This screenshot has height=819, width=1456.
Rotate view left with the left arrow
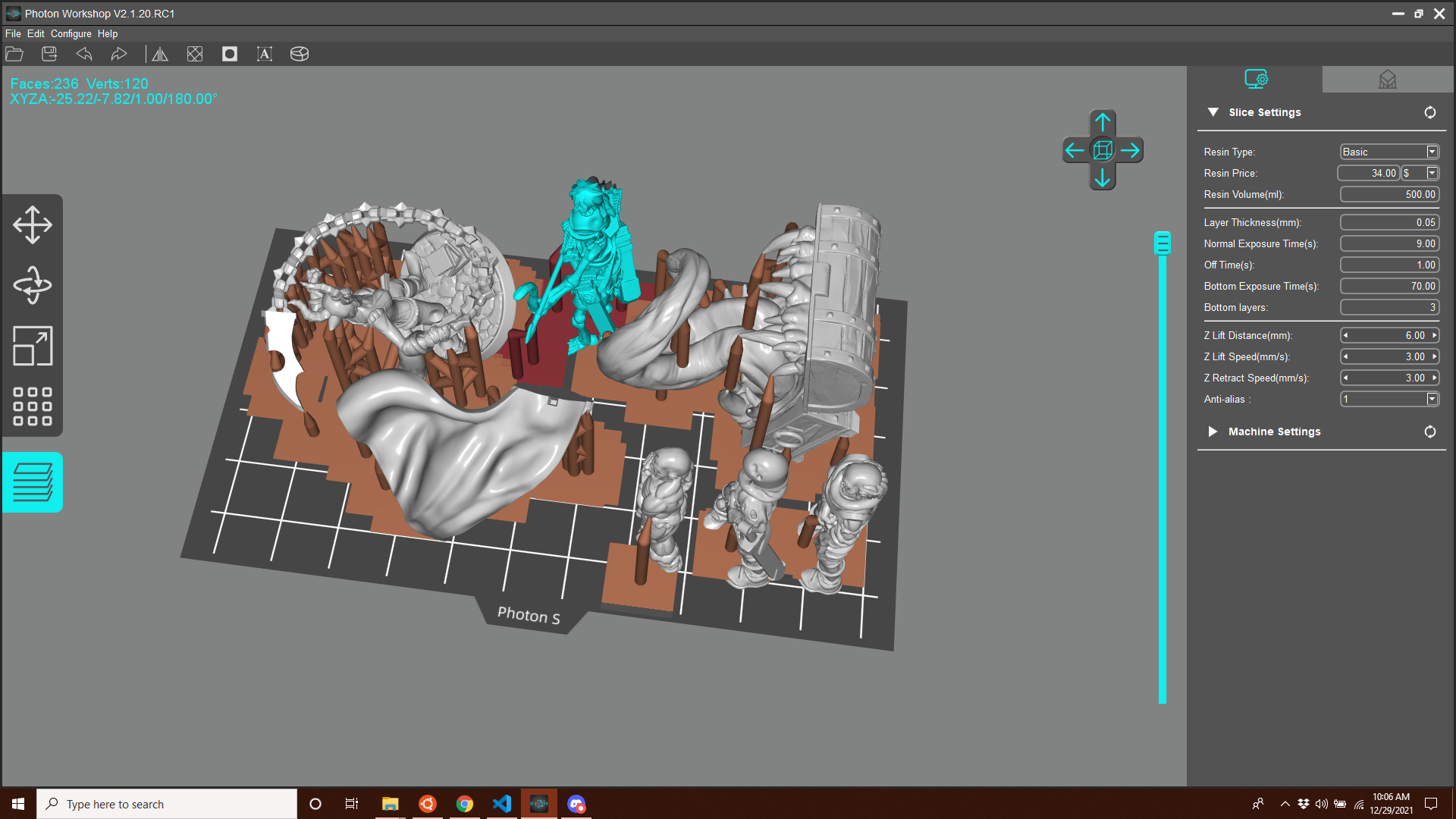click(1075, 150)
